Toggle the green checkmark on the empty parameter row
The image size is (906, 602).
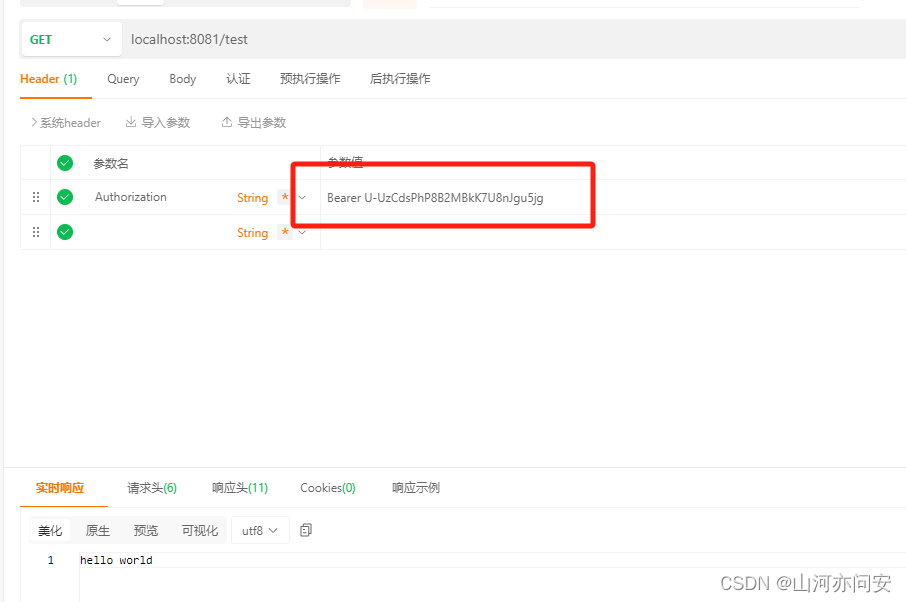point(65,232)
